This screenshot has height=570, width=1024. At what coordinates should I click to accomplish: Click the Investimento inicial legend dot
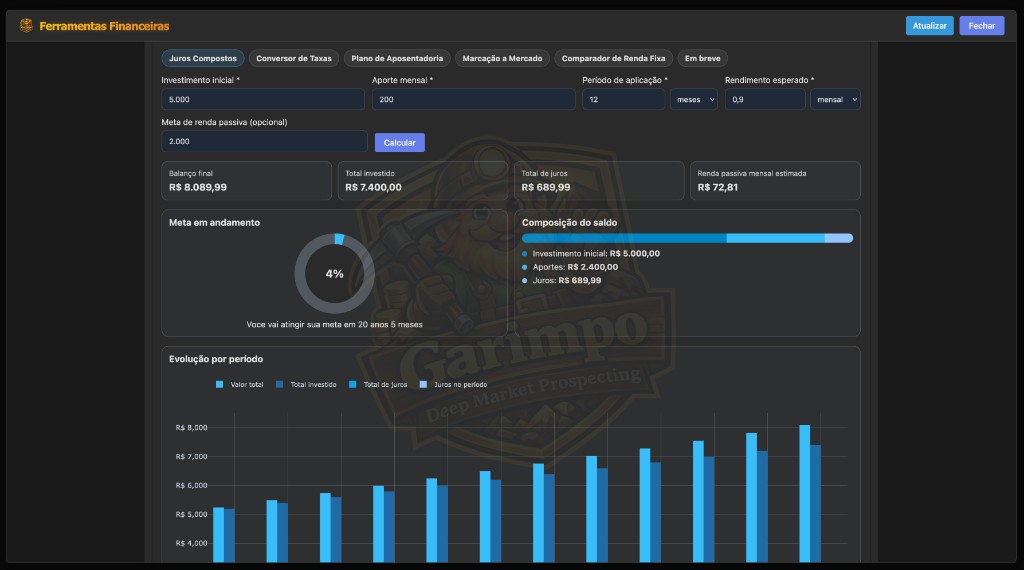(524, 254)
